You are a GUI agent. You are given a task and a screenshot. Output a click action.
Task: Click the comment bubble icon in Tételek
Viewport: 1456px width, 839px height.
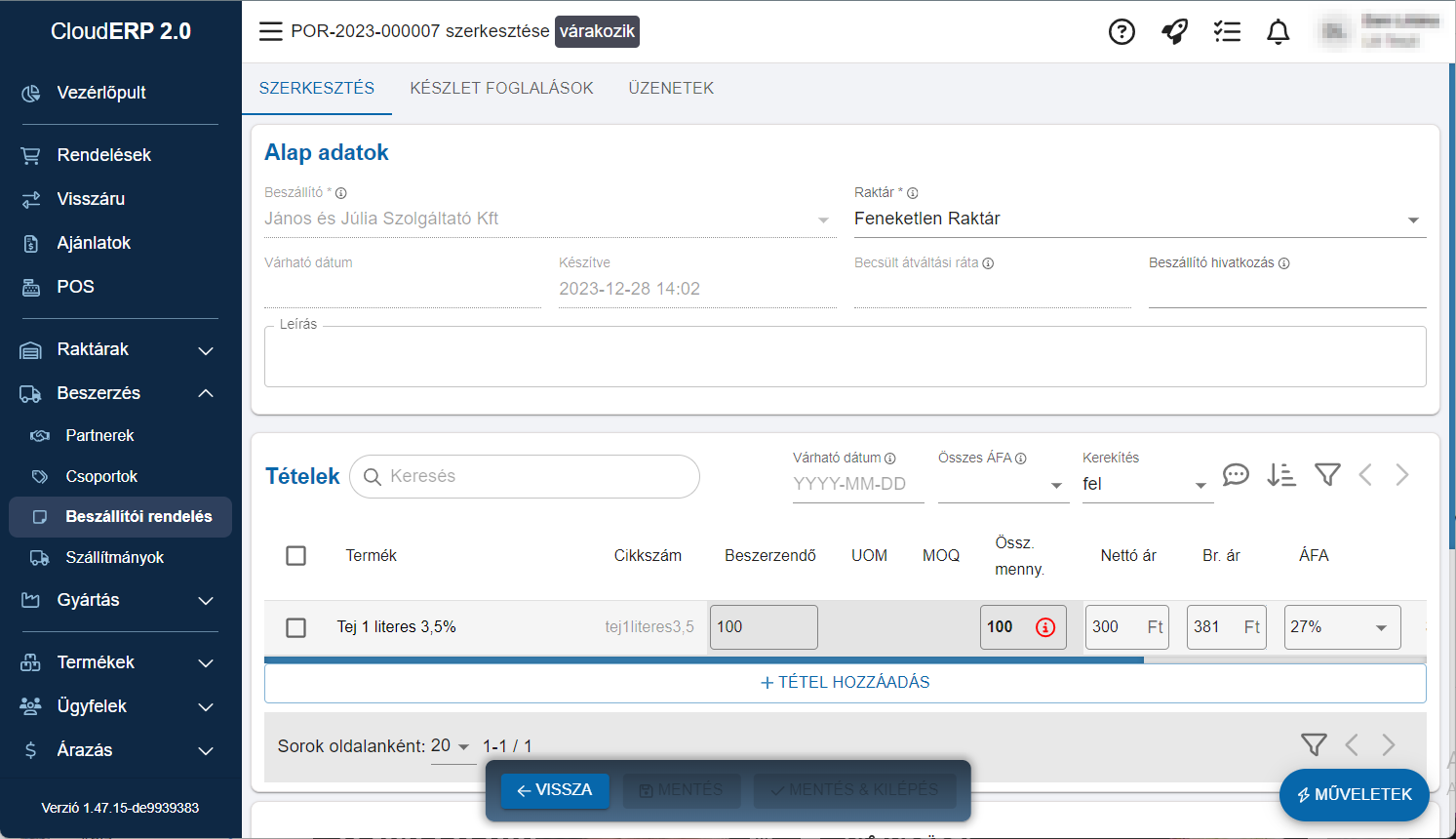(1236, 475)
